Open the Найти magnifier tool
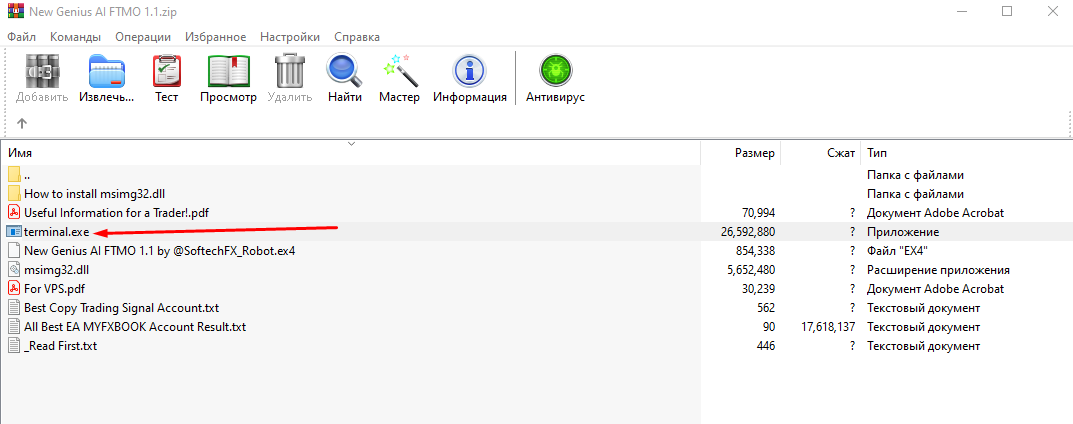 click(345, 70)
